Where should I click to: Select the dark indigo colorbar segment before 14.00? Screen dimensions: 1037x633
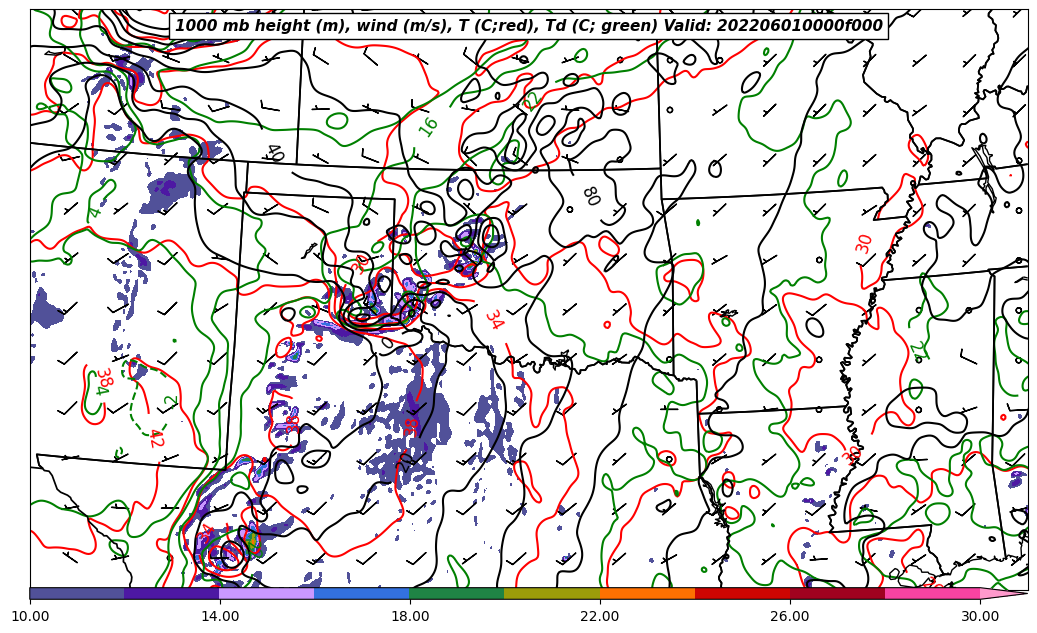(172, 593)
